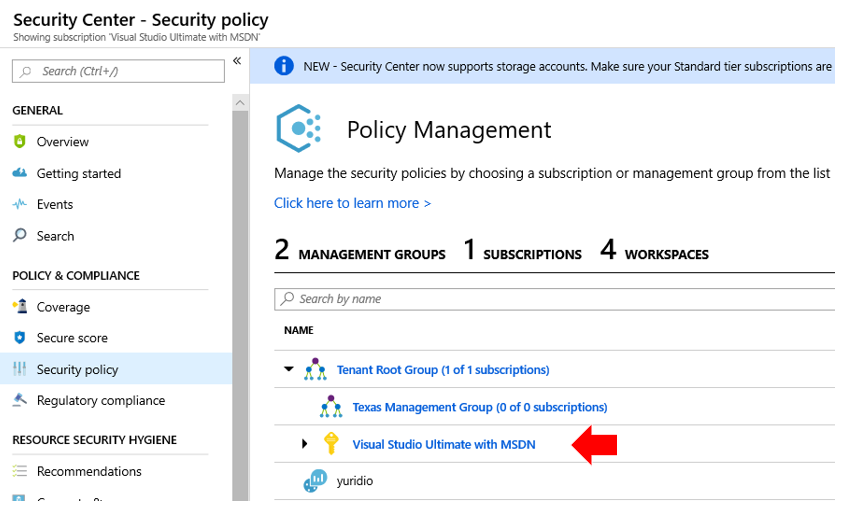Select the yuridio workspace row
The height and width of the screenshot is (513, 847).
click(x=555, y=482)
